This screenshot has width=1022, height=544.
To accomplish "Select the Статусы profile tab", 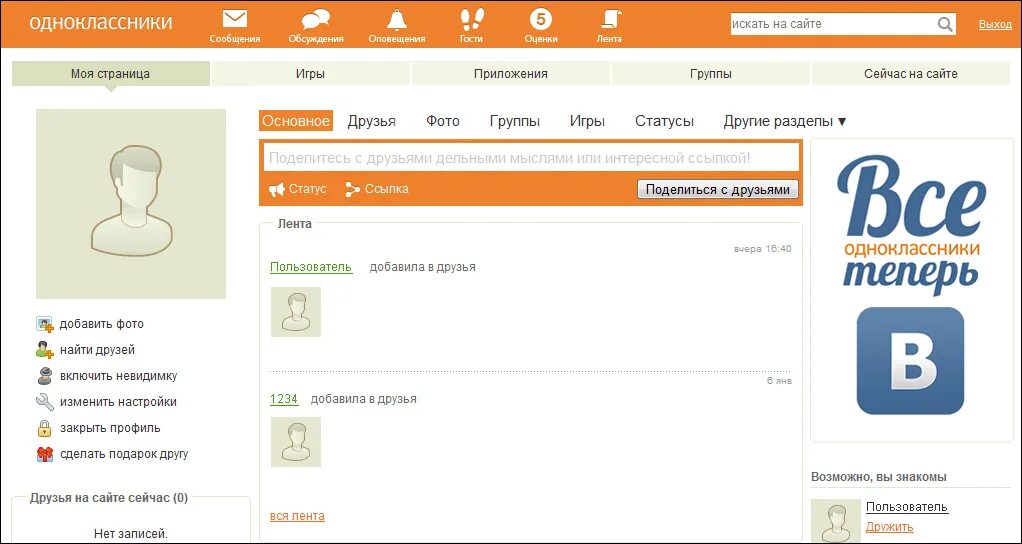I will (x=664, y=121).
